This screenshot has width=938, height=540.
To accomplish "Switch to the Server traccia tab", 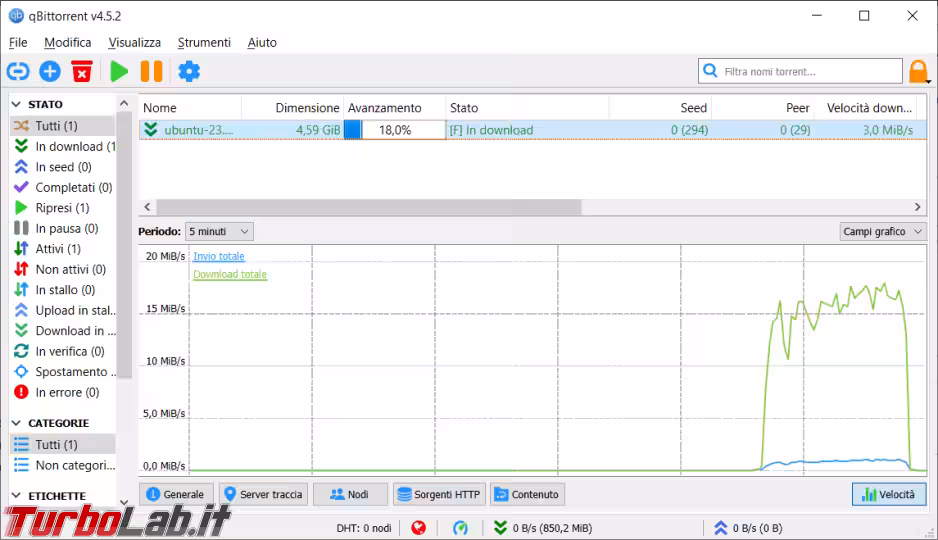I will tap(262, 494).
